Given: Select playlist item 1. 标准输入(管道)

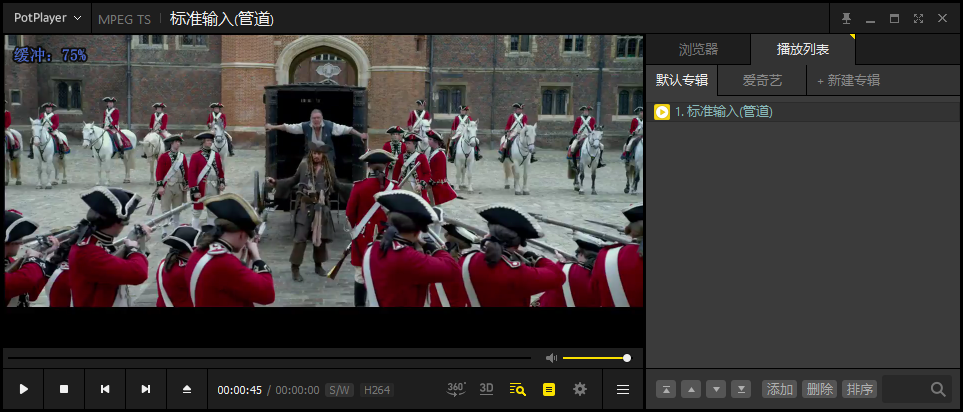Looking at the screenshot, I should (x=803, y=112).
